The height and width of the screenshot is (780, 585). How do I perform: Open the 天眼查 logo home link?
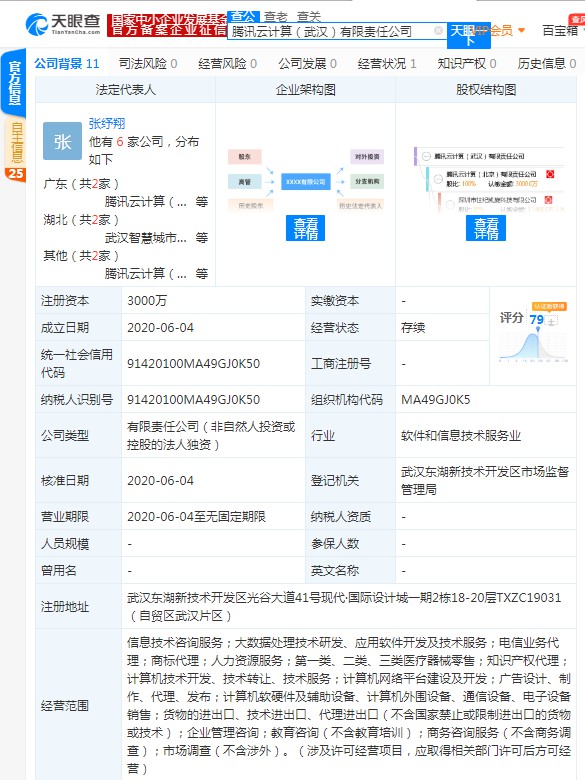(x=63, y=24)
